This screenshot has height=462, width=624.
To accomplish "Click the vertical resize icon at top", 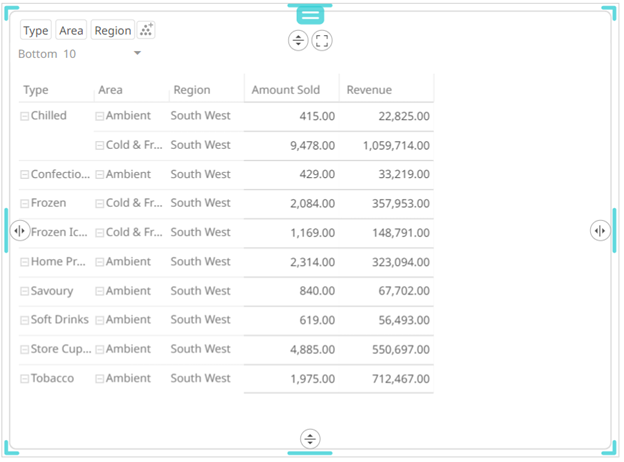I will coord(298,41).
